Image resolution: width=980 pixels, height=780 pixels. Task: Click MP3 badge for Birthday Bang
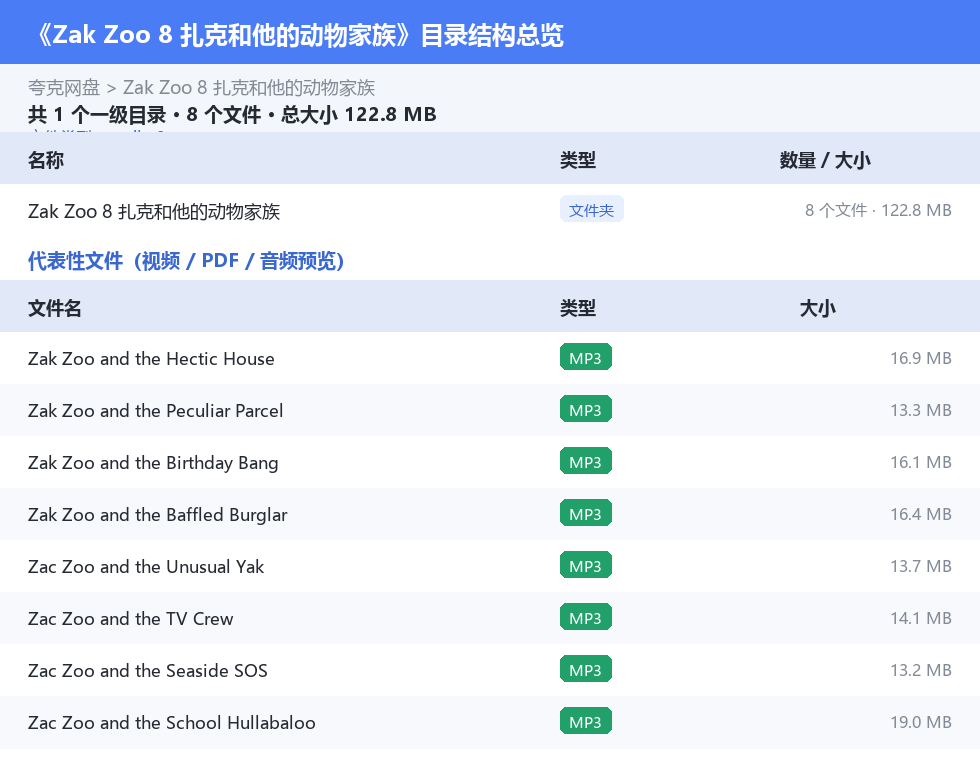pos(586,461)
